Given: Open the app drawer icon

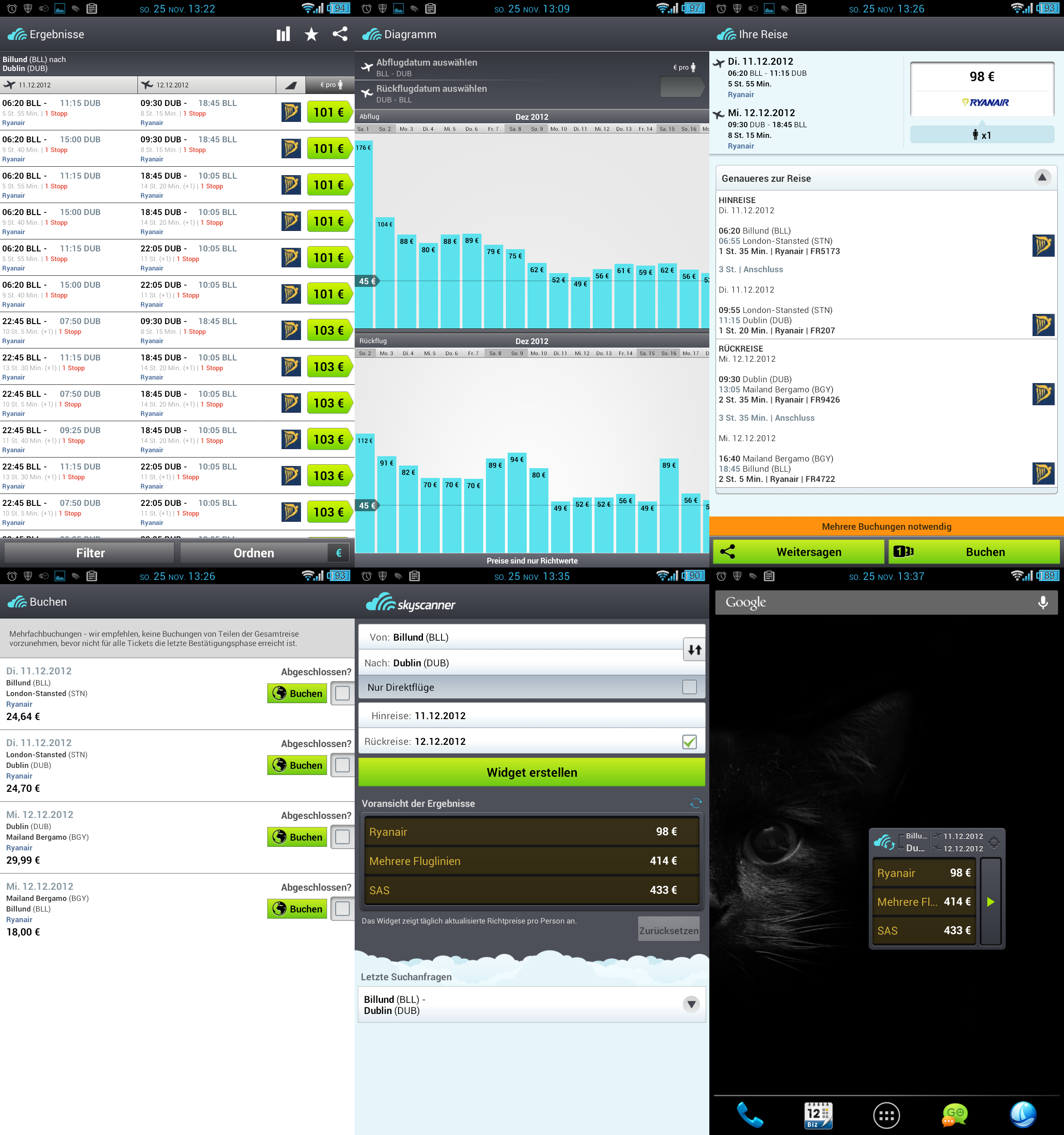Looking at the screenshot, I should [x=887, y=1115].
